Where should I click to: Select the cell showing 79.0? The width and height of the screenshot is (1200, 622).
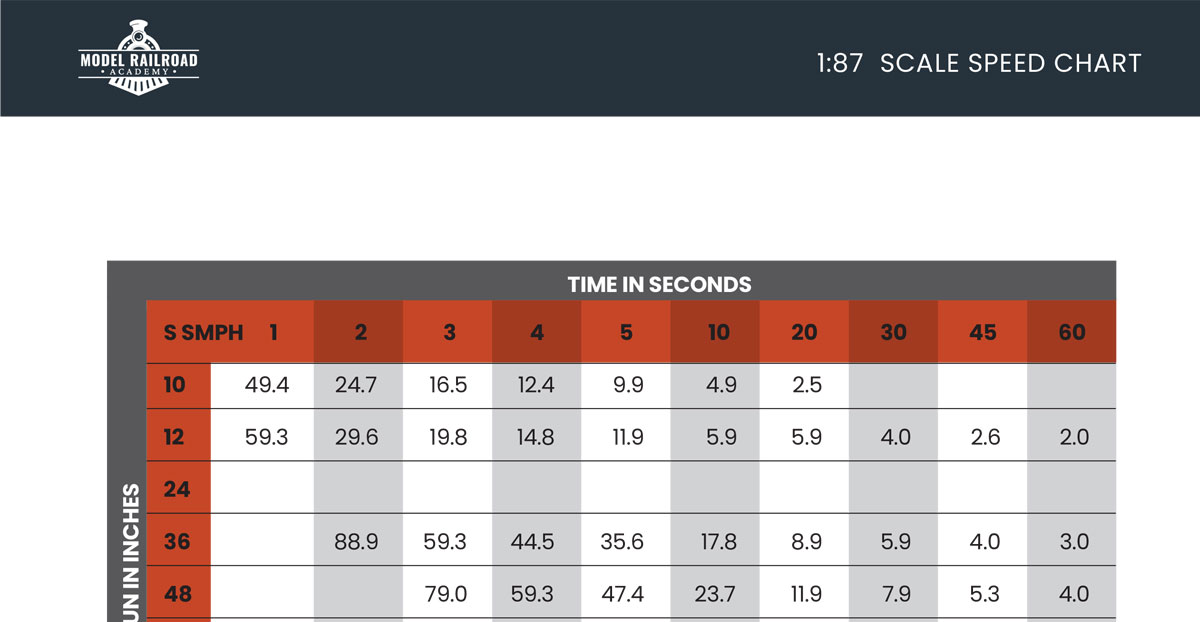pos(446,594)
